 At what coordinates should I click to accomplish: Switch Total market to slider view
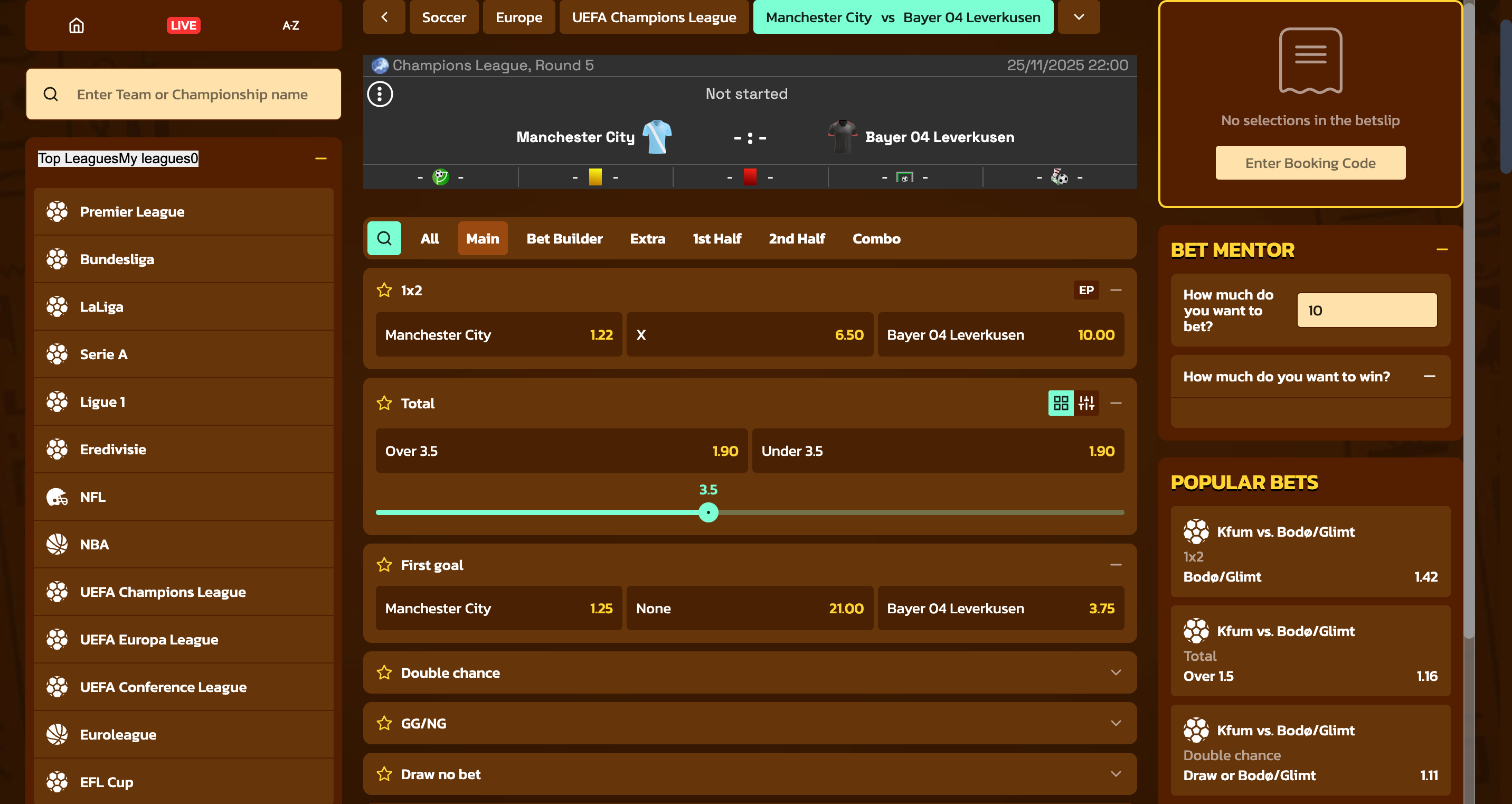[1086, 403]
